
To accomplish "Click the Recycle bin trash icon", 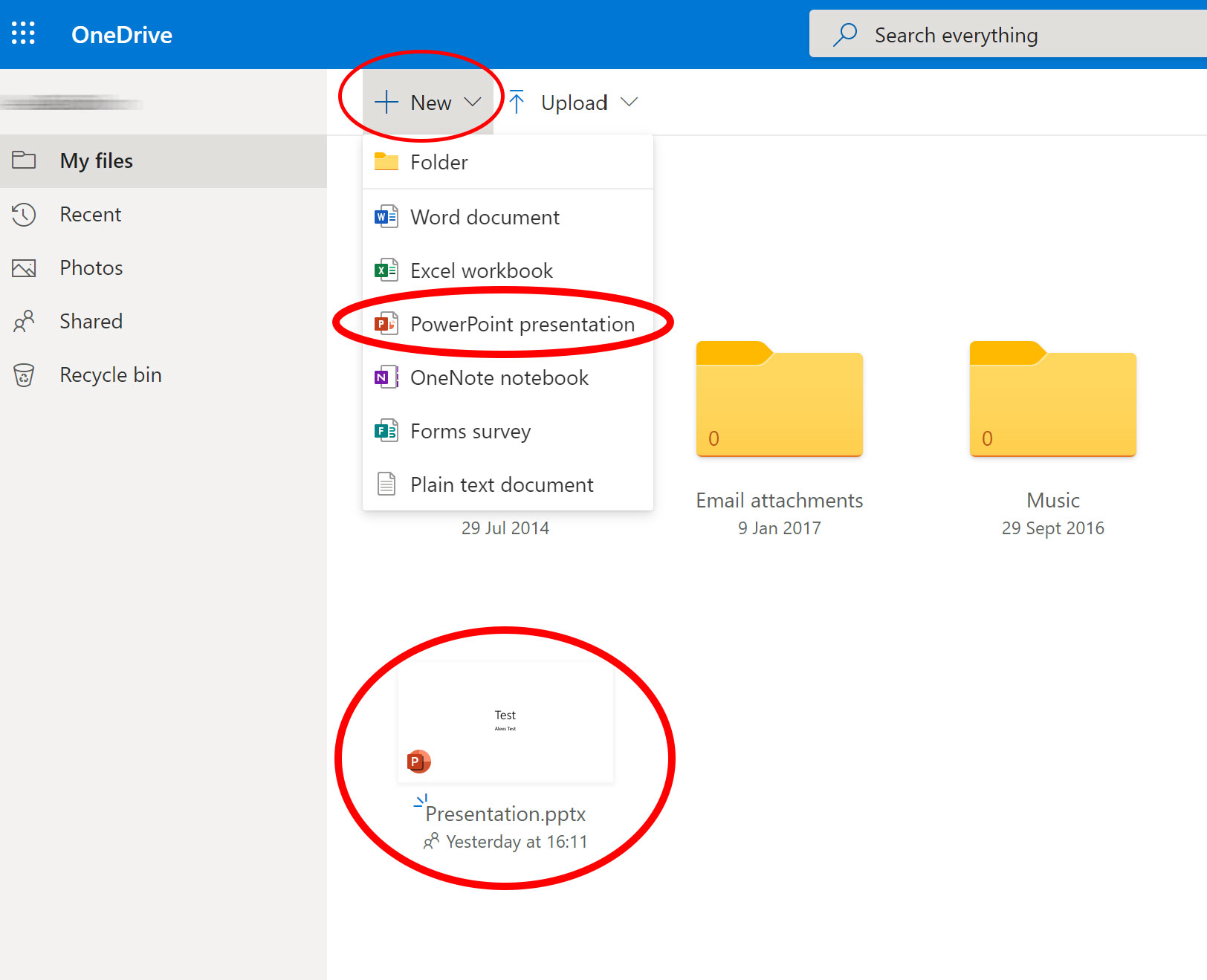I will [24, 375].
